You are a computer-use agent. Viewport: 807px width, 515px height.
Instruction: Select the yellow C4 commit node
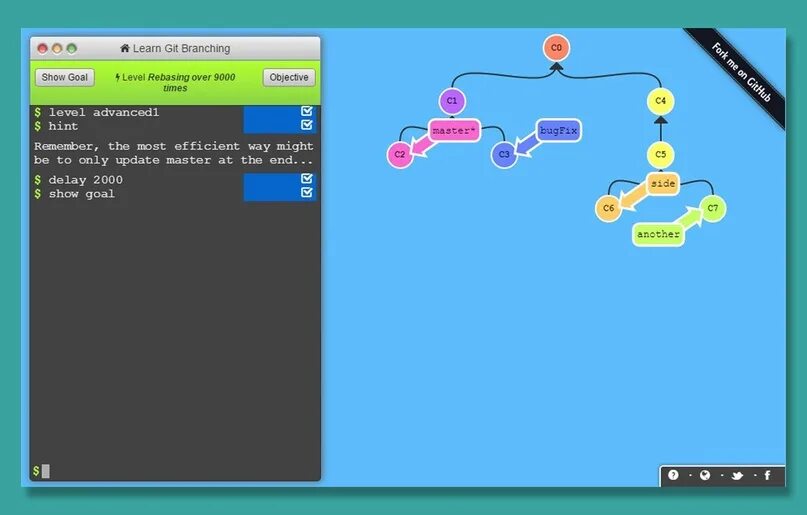pos(660,101)
